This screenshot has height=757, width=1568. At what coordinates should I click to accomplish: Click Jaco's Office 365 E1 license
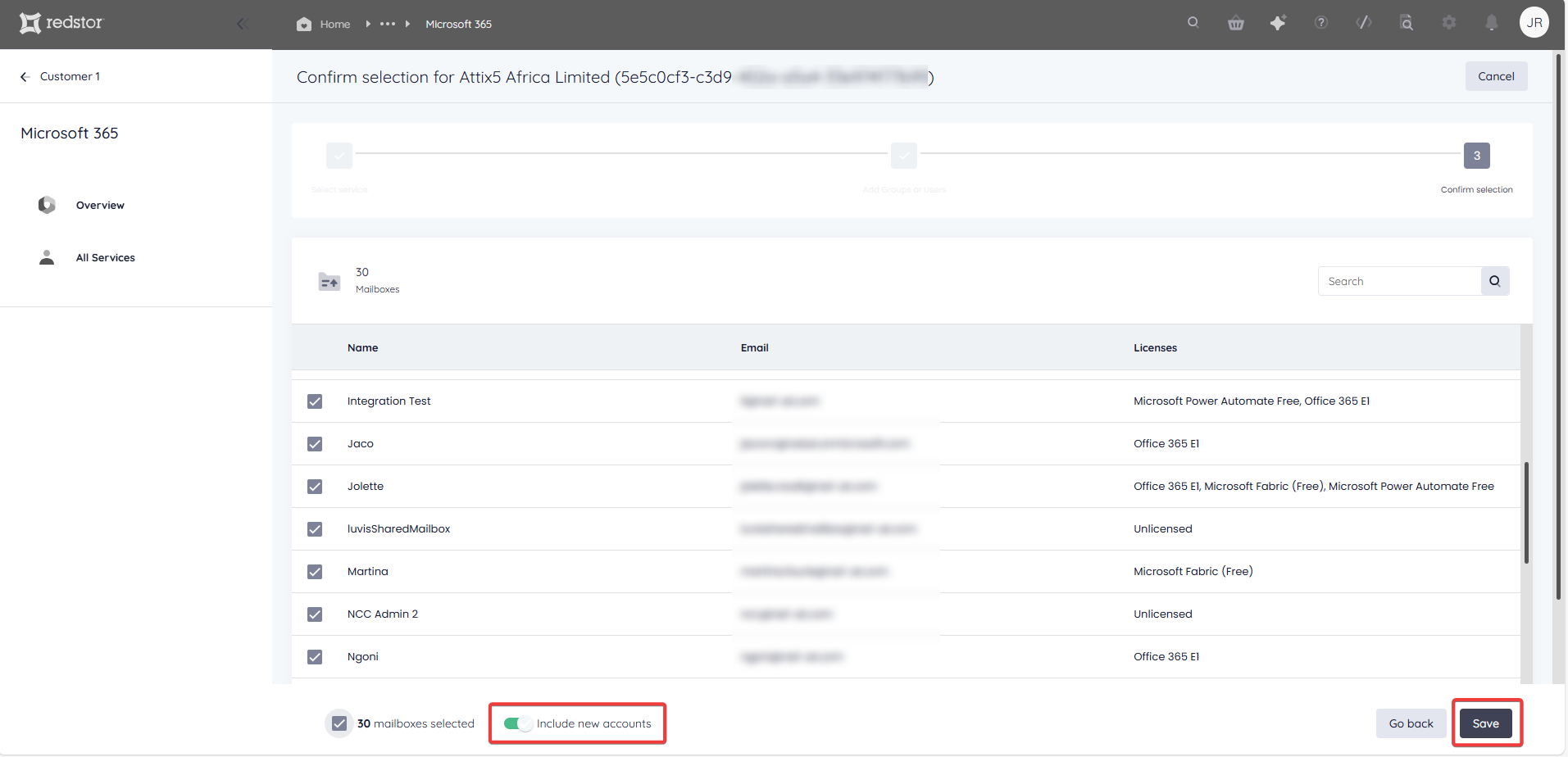pos(1166,443)
